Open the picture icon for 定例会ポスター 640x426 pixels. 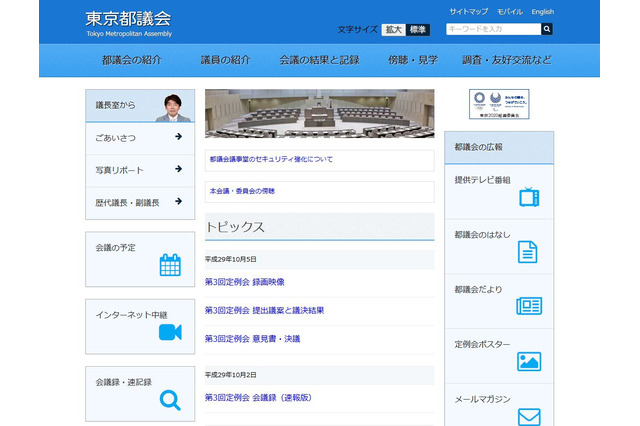pyautogui.click(x=529, y=362)
